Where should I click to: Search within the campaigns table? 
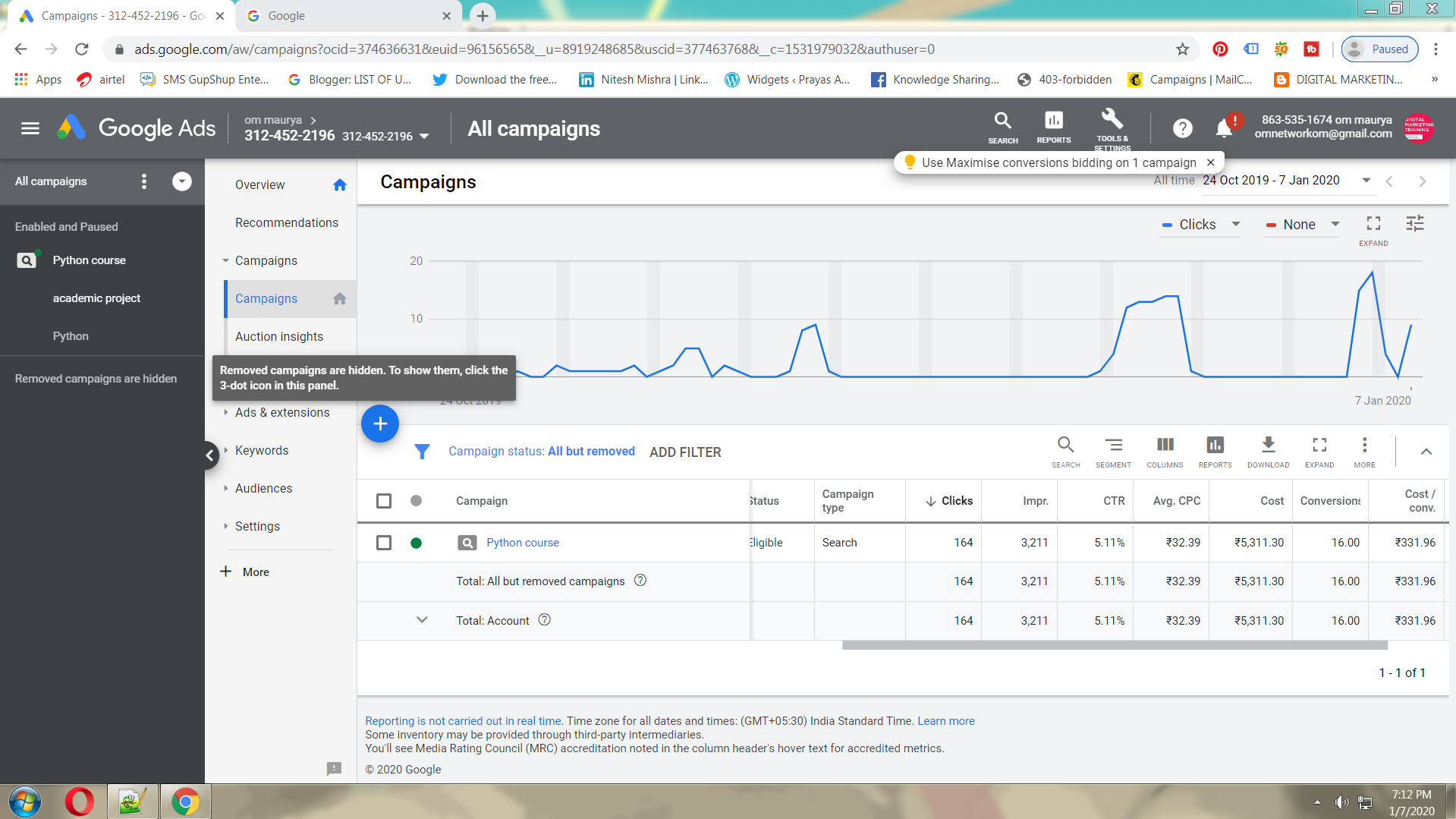coord(1066,452)
